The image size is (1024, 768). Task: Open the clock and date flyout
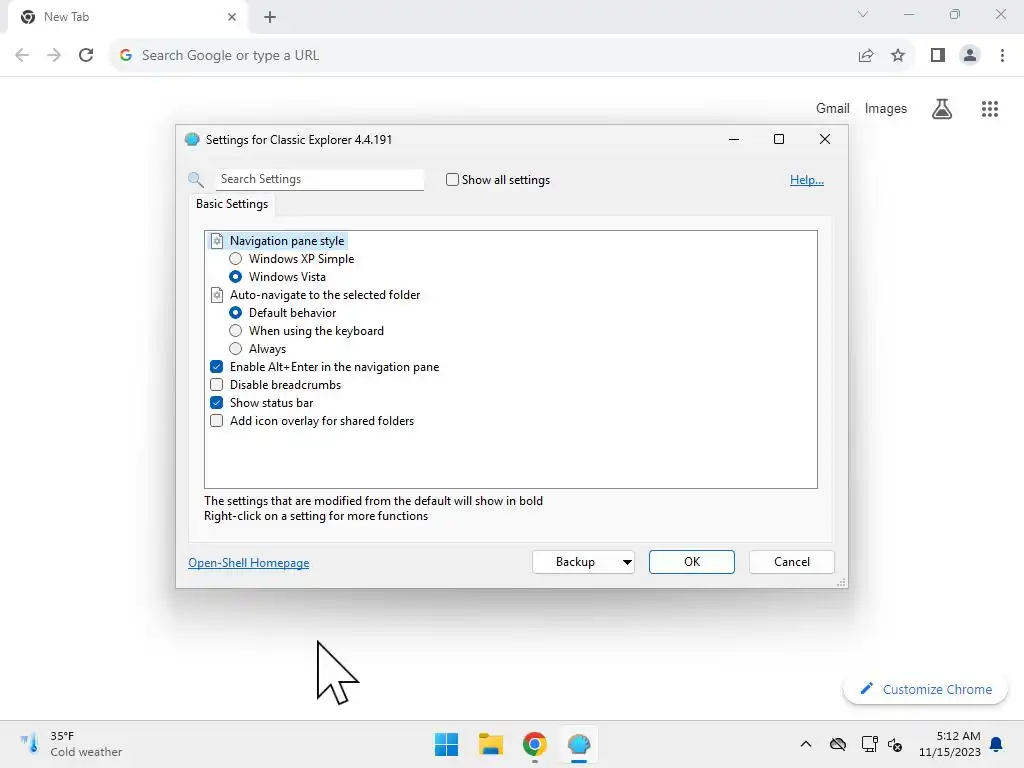point(950,744)
